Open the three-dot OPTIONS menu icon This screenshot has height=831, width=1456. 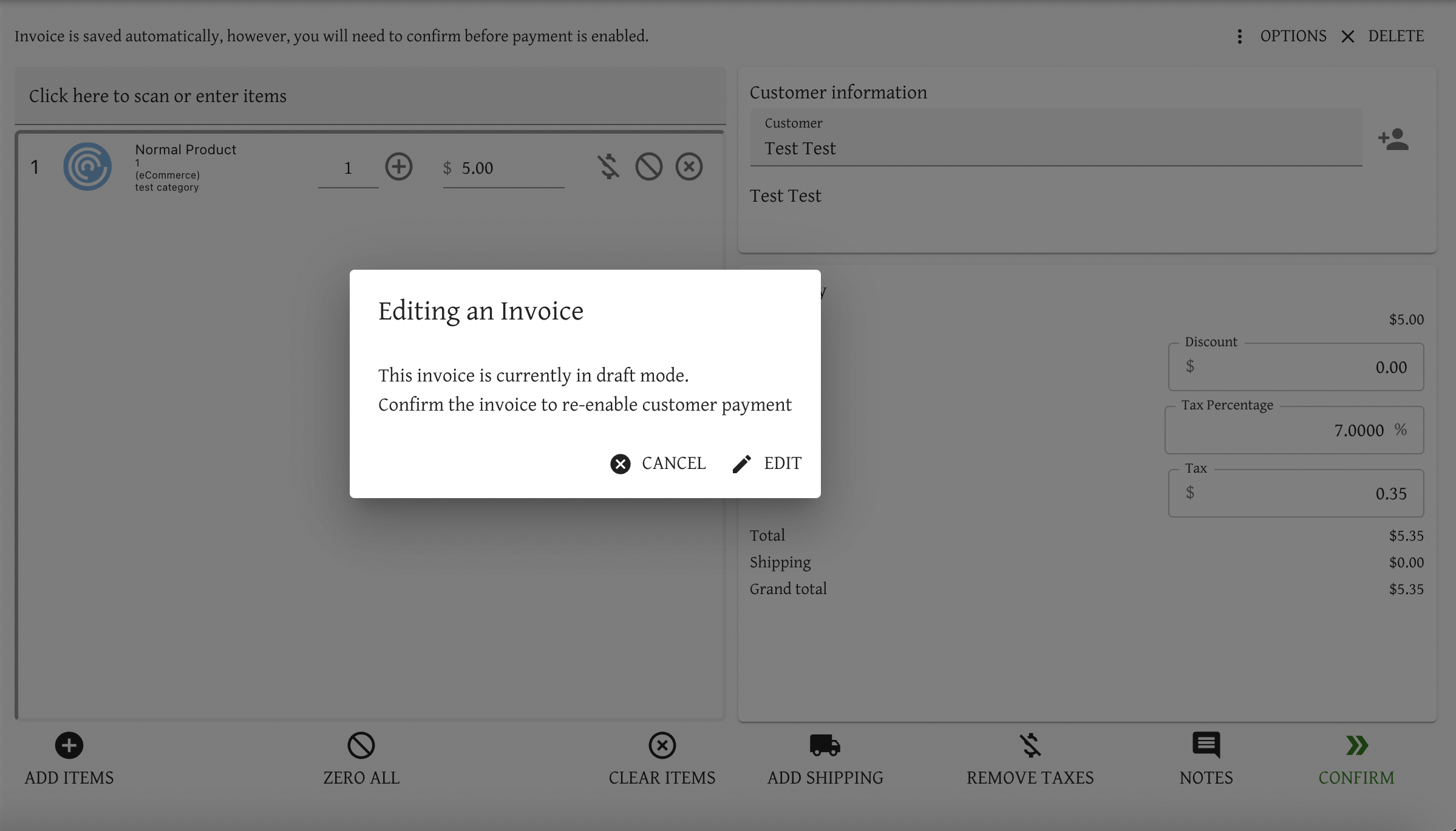(1240, 36)
